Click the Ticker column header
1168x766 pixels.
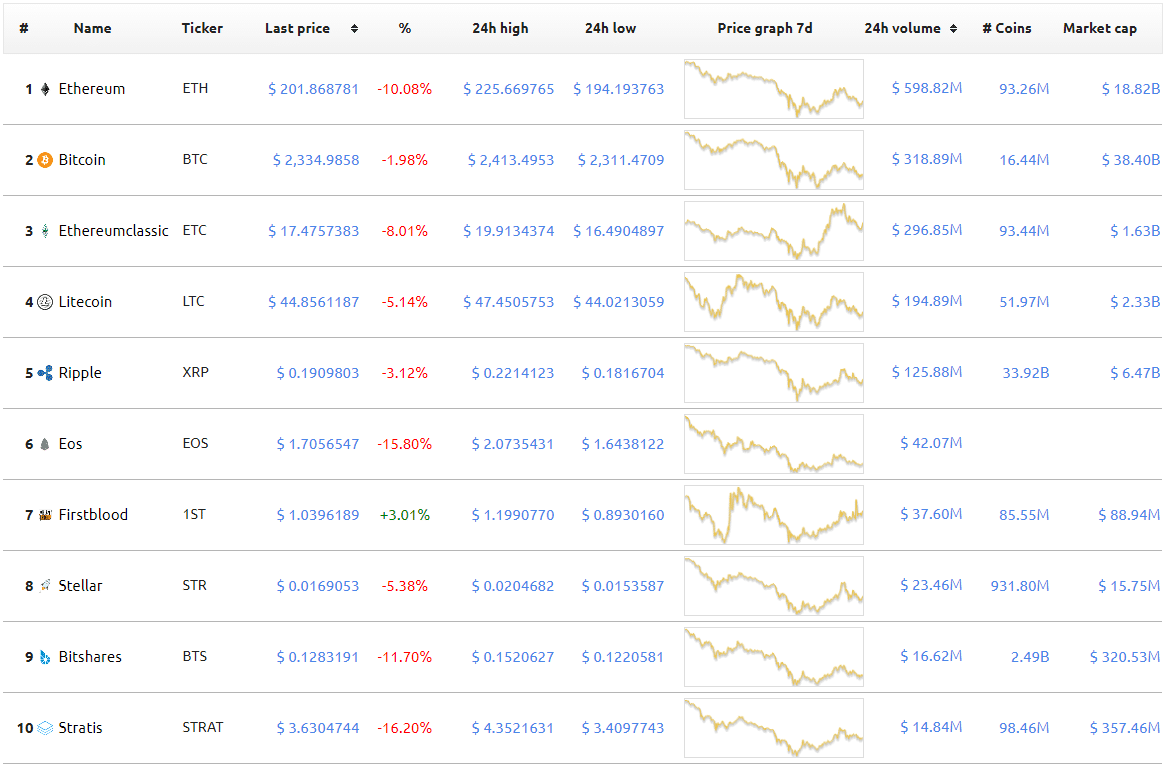pyautogui.click(x=202, y=28)
